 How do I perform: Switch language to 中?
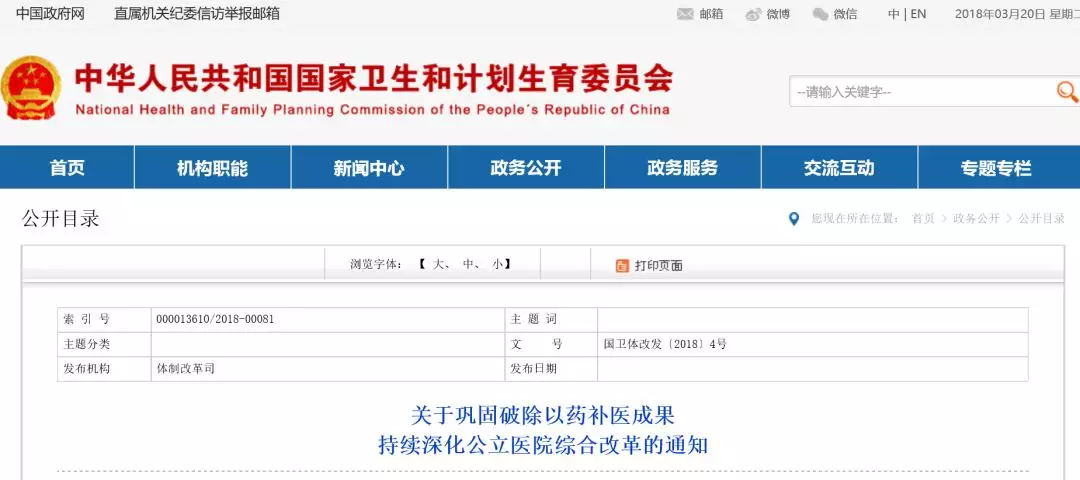893,14
